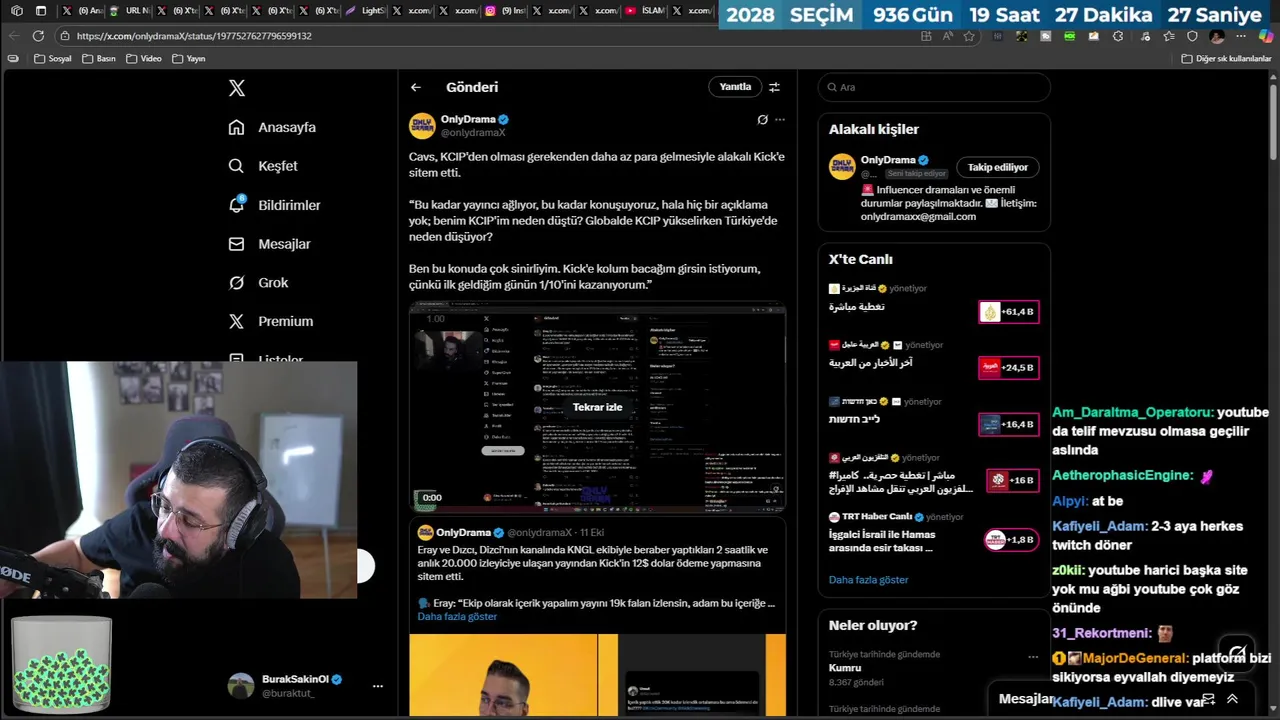Open the BurakSakinOl account switcher menu
Image resolution: width=1280 pixels, height=720 pixels.
pos(378,686)
